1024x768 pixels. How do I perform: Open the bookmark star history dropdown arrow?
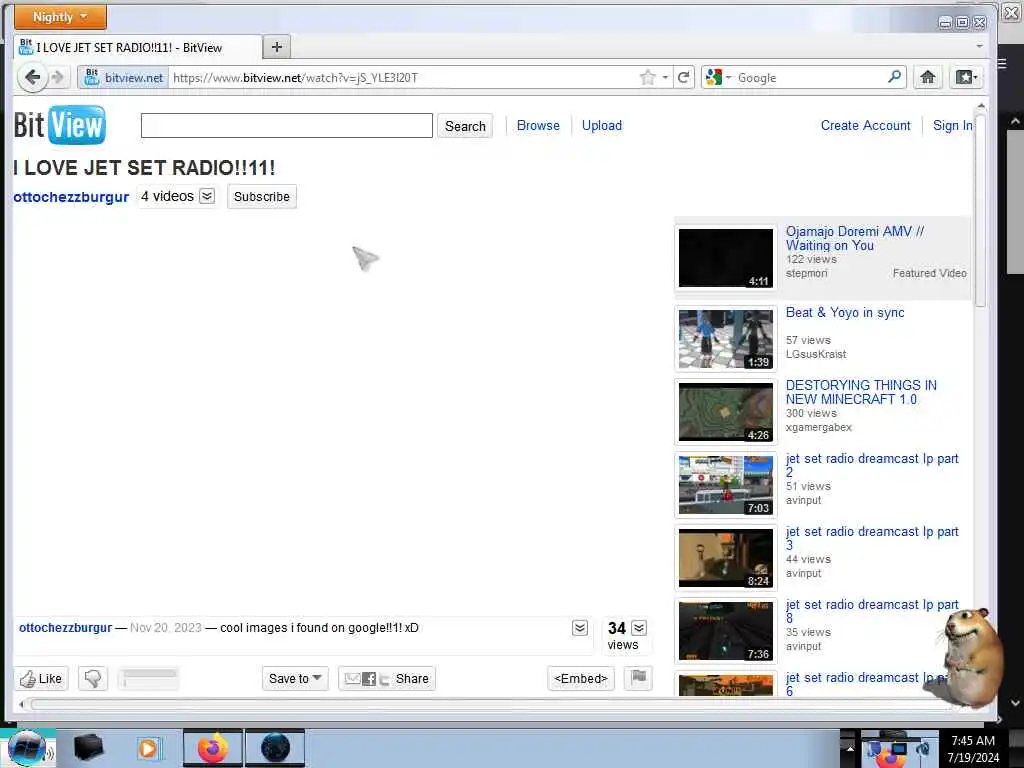pos(665,78)
